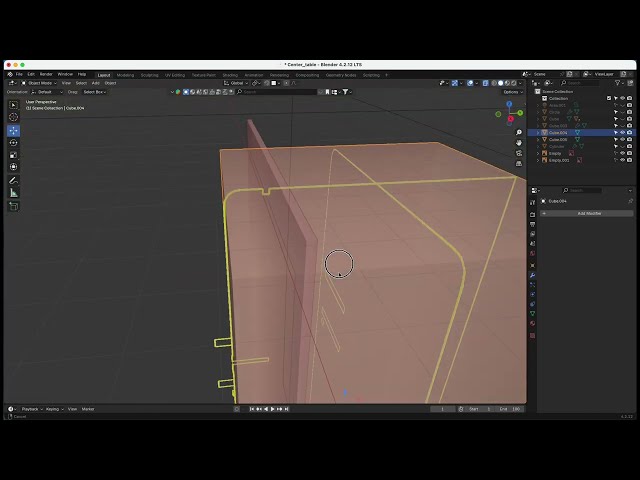
Task: Click the properties editor search field
Action: pyautogui.click(x=581, y=191)
